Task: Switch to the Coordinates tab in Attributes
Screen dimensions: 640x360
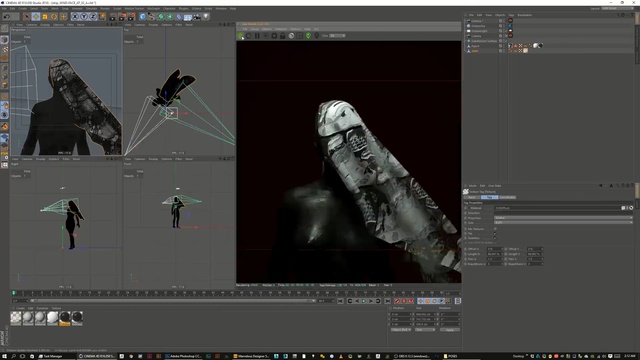Action: (507, 197)
